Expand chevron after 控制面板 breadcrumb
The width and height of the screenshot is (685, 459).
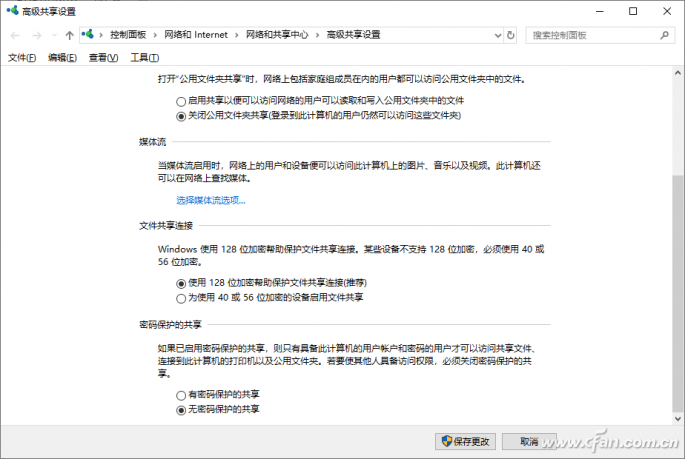pos(155,35)
